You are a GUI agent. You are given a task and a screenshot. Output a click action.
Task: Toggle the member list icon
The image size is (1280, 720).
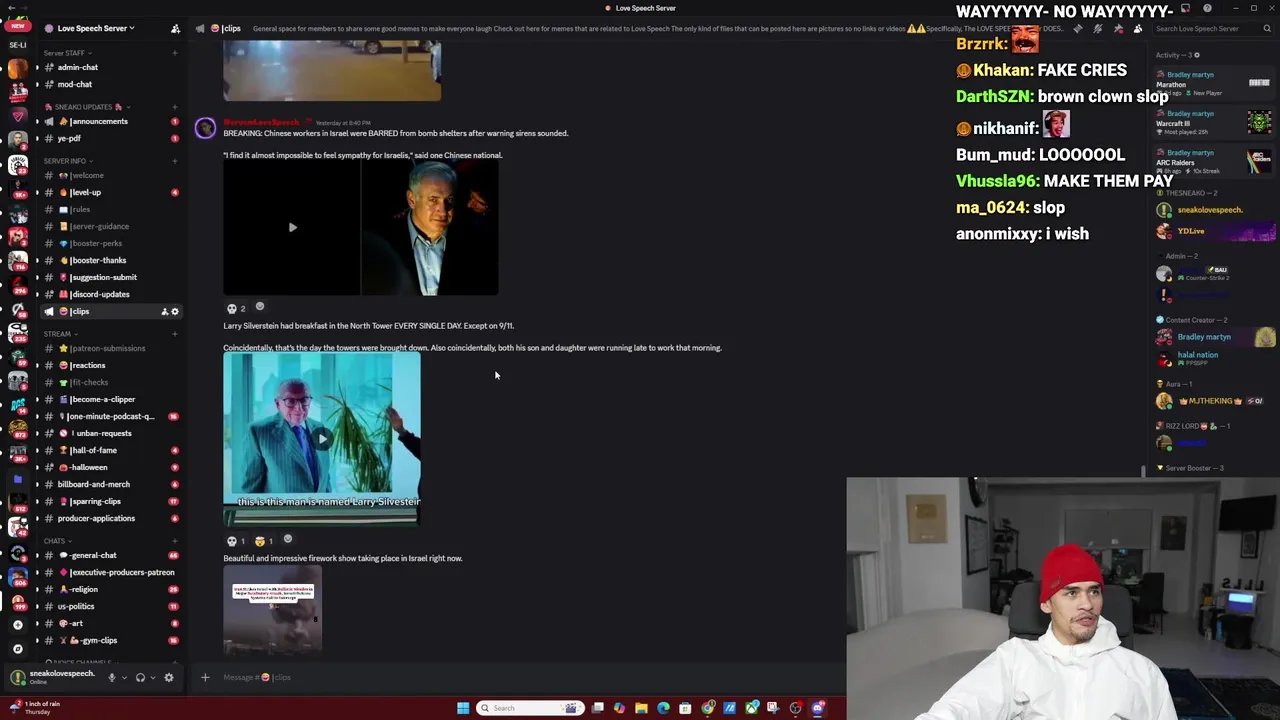pyautogui.click(x=1138, y=28)
